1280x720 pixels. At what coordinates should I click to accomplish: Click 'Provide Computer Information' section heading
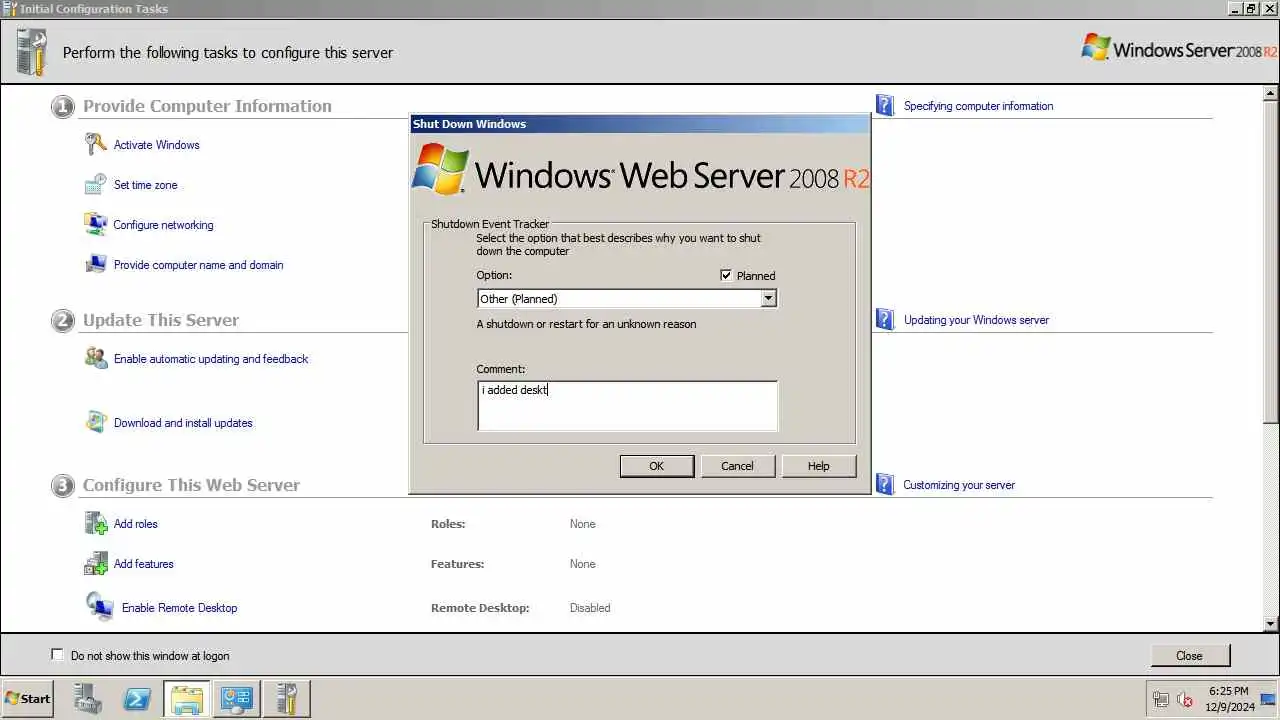[x=207, y=106]
